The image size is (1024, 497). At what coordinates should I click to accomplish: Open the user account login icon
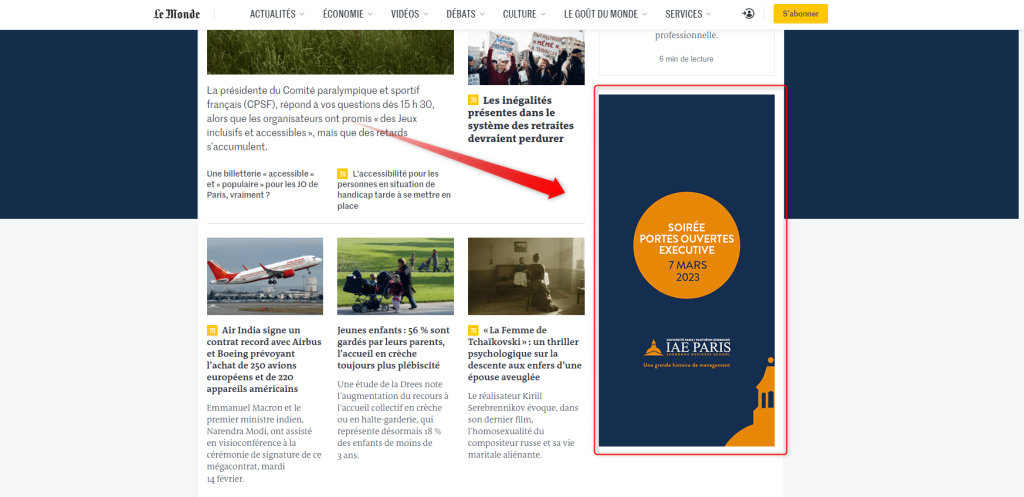(x=748, y=14)
